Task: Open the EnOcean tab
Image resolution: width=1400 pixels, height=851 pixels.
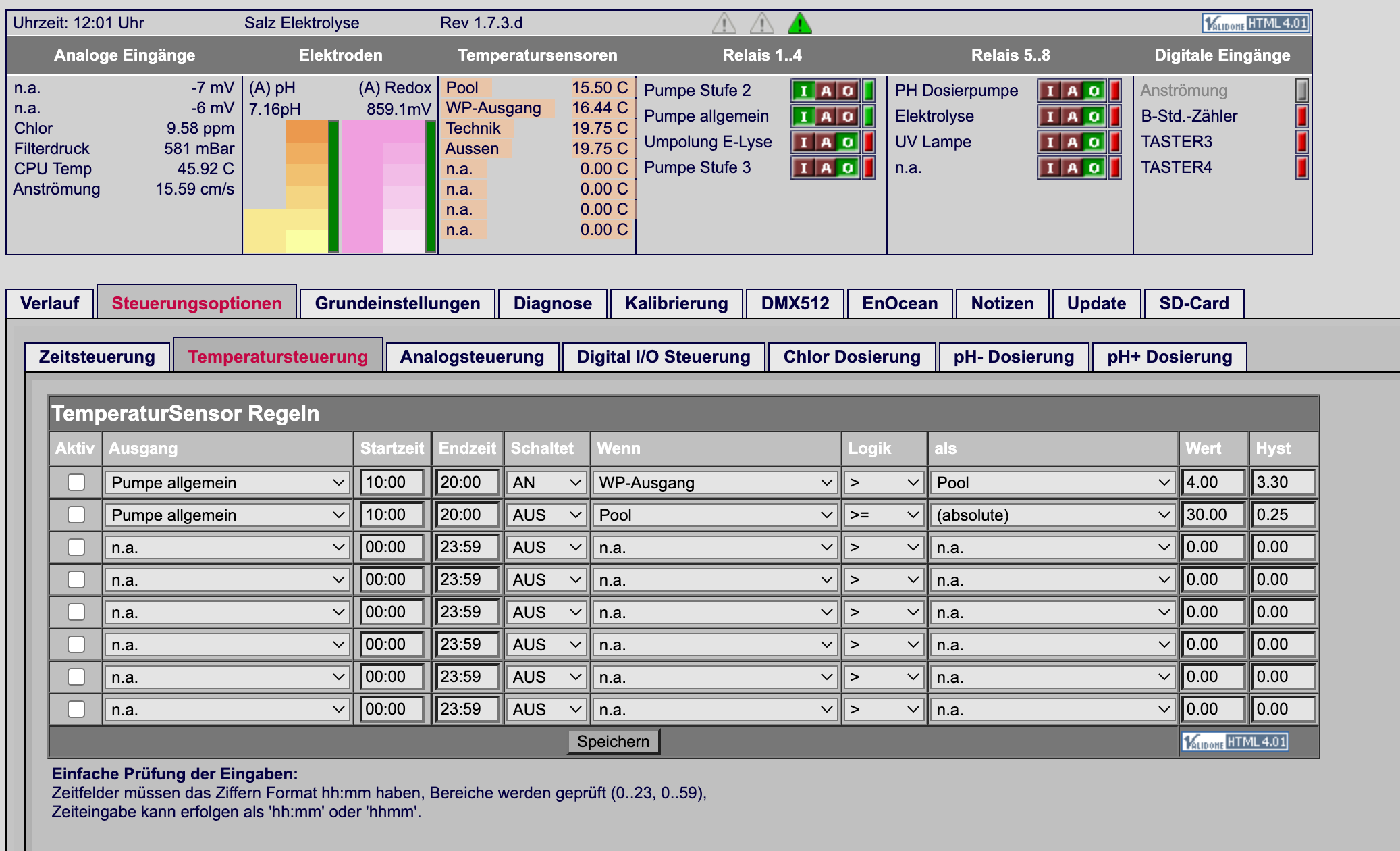Action: [900, 303]
